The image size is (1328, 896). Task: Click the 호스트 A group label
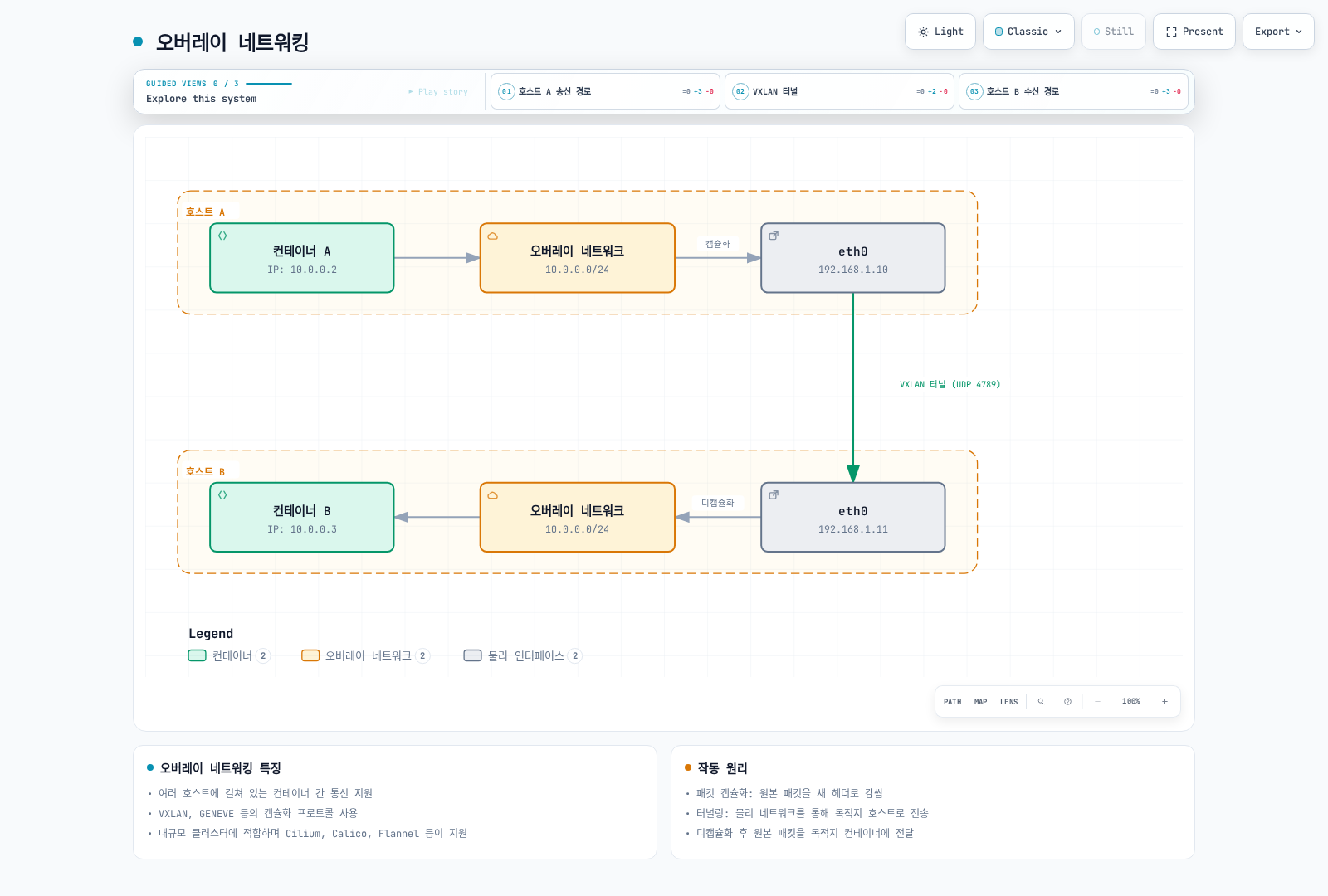click(206, 212)
